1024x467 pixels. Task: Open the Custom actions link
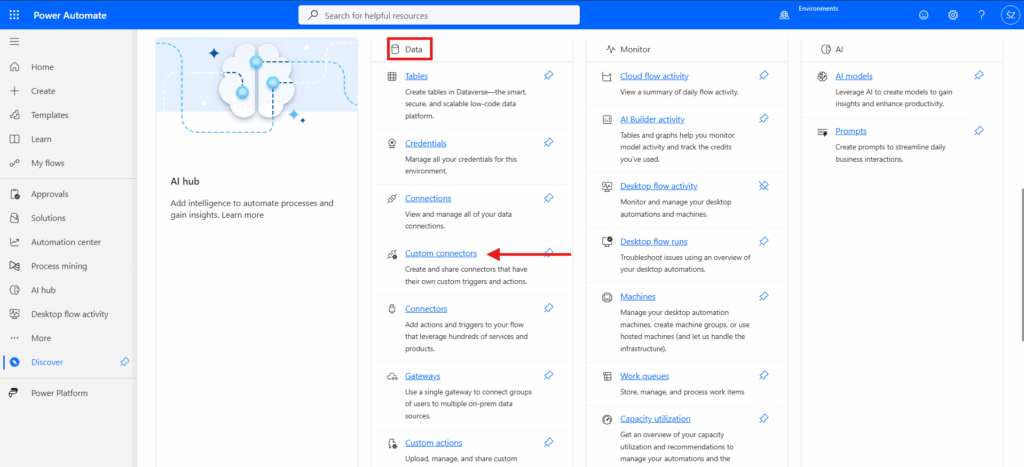(434, 443)
